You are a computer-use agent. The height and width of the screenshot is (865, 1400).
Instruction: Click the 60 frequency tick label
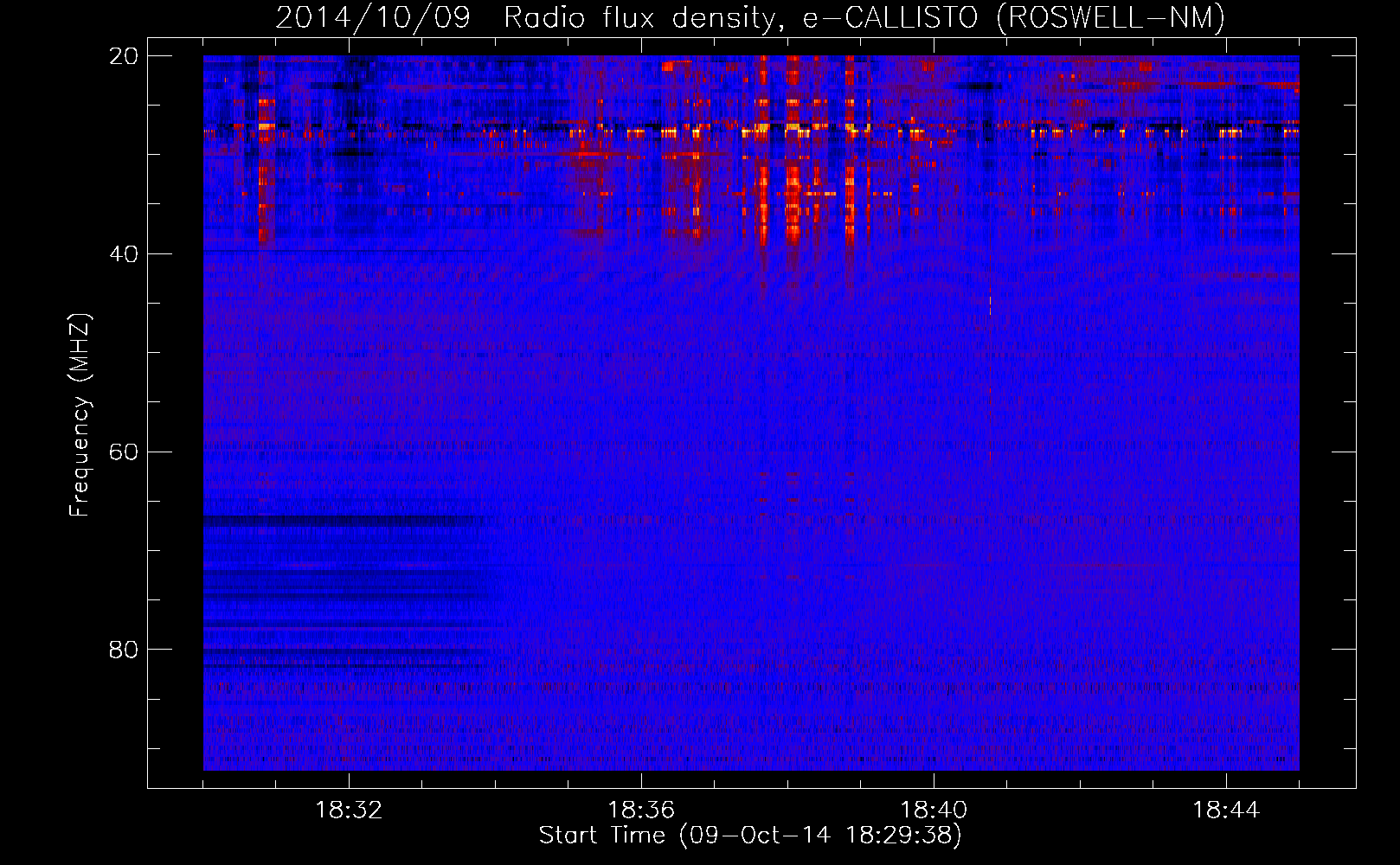[x=124, y=452]
